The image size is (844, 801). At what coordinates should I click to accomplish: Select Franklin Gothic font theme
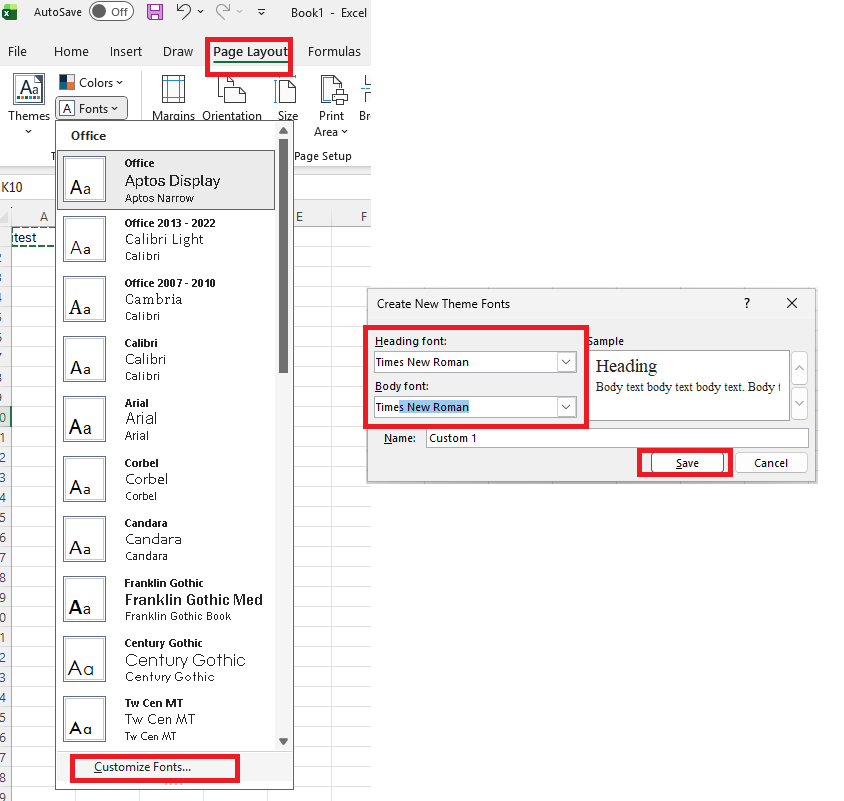click(166, 599)
